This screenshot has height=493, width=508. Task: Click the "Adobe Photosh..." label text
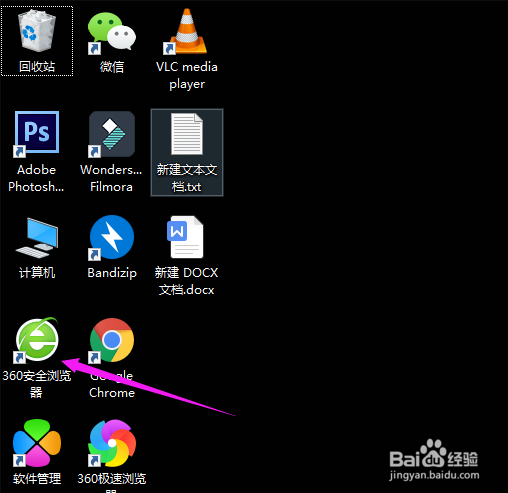tap(36, 178)
